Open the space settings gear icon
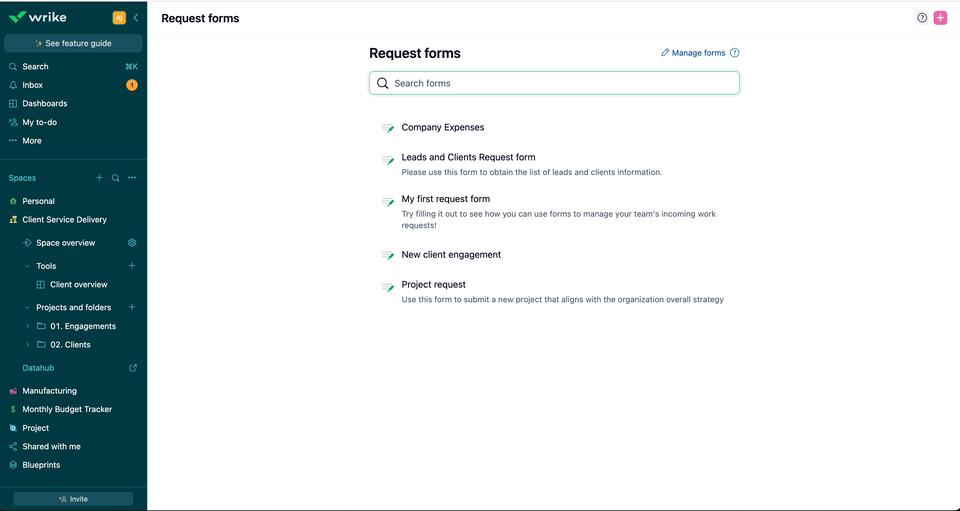960x511 pixels. pos(132,243)
